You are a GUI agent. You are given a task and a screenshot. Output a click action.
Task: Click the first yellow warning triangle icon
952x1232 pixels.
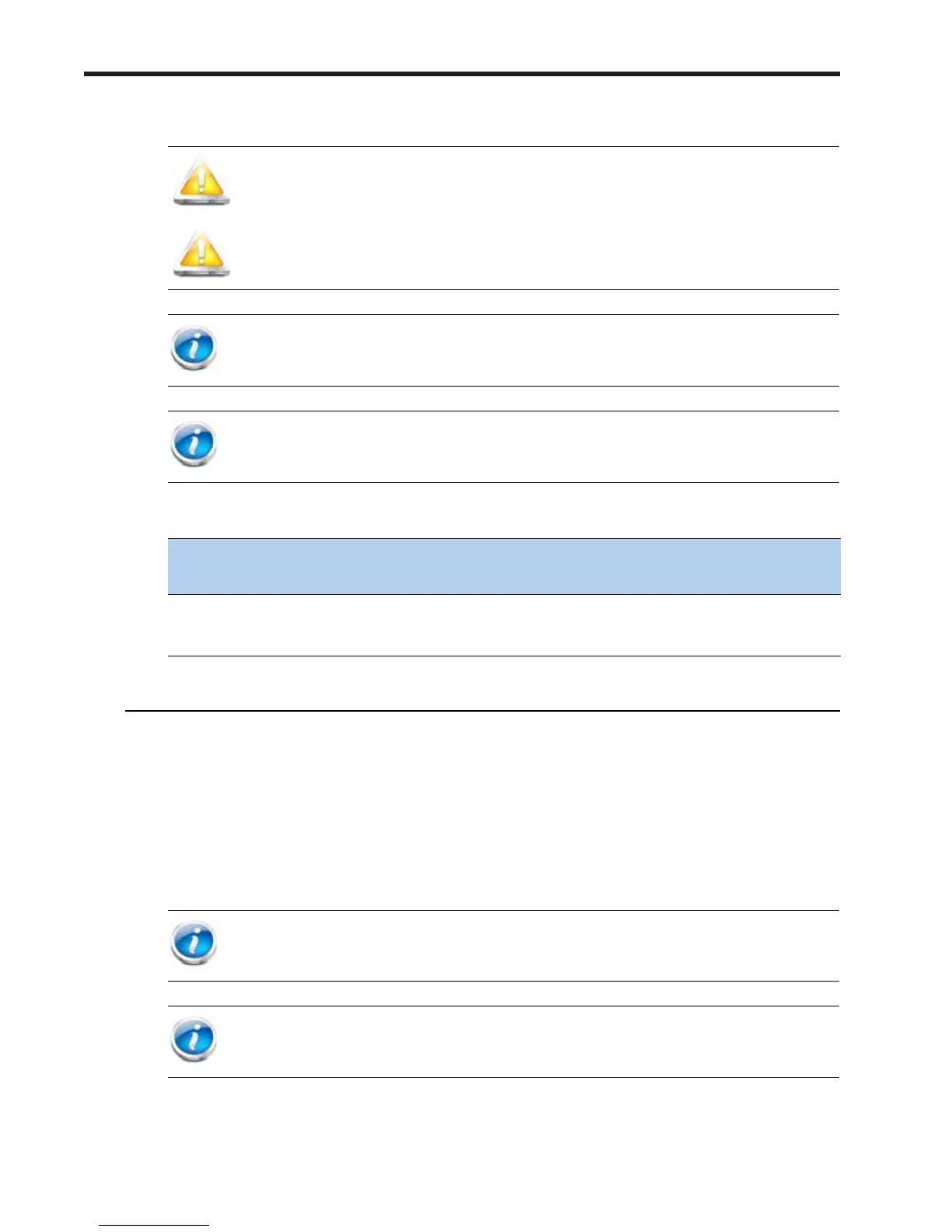coord(201,181)
